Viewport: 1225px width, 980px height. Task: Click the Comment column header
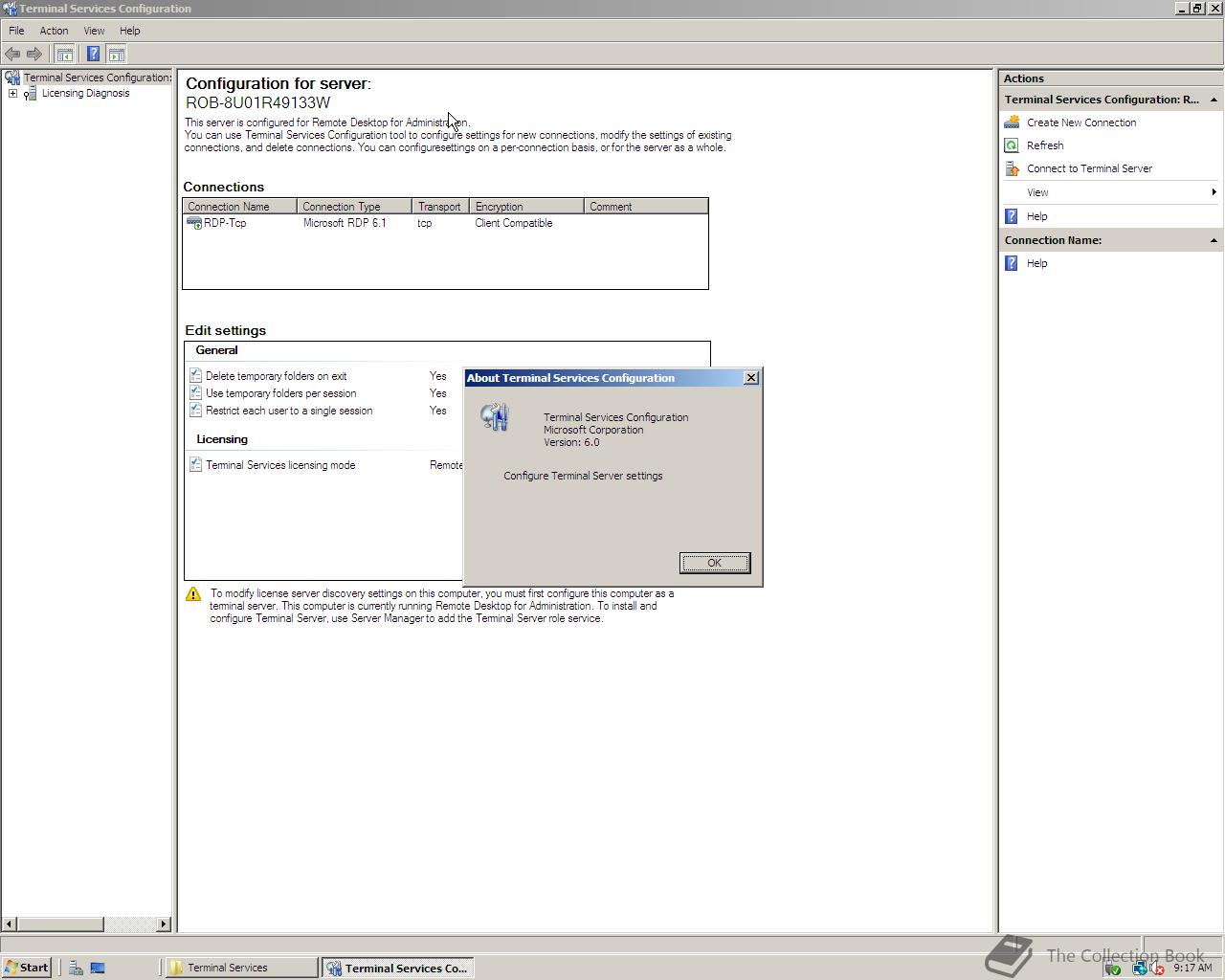(646, 207)
